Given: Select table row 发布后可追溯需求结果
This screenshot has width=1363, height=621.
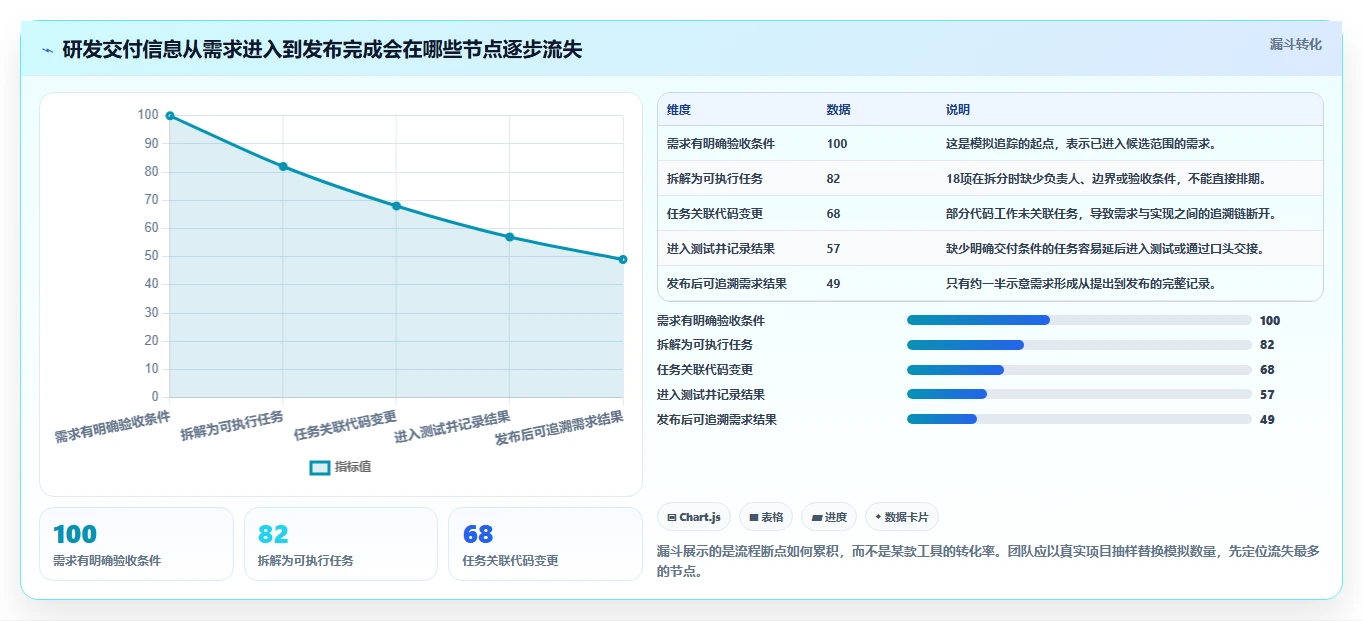Looking at the screenshot, I should tap(990, 283).
